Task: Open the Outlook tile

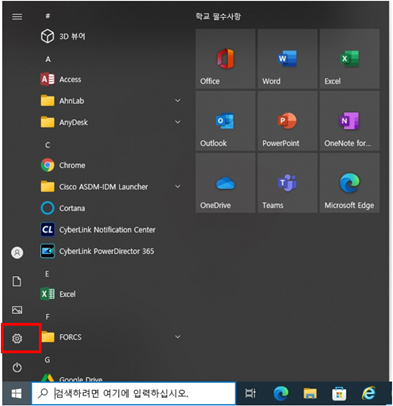Action: (x=225, y=121)
